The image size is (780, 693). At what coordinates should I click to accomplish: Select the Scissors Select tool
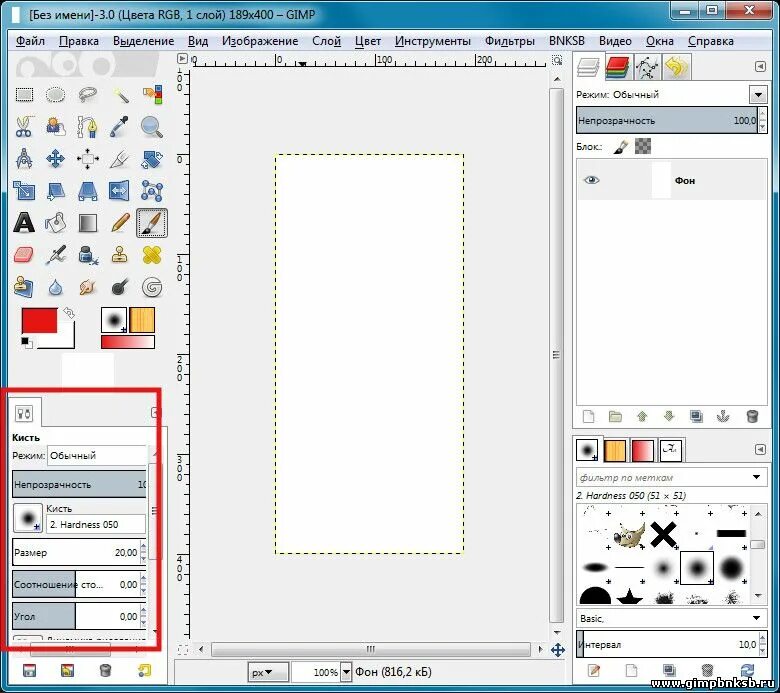point(24,127)
